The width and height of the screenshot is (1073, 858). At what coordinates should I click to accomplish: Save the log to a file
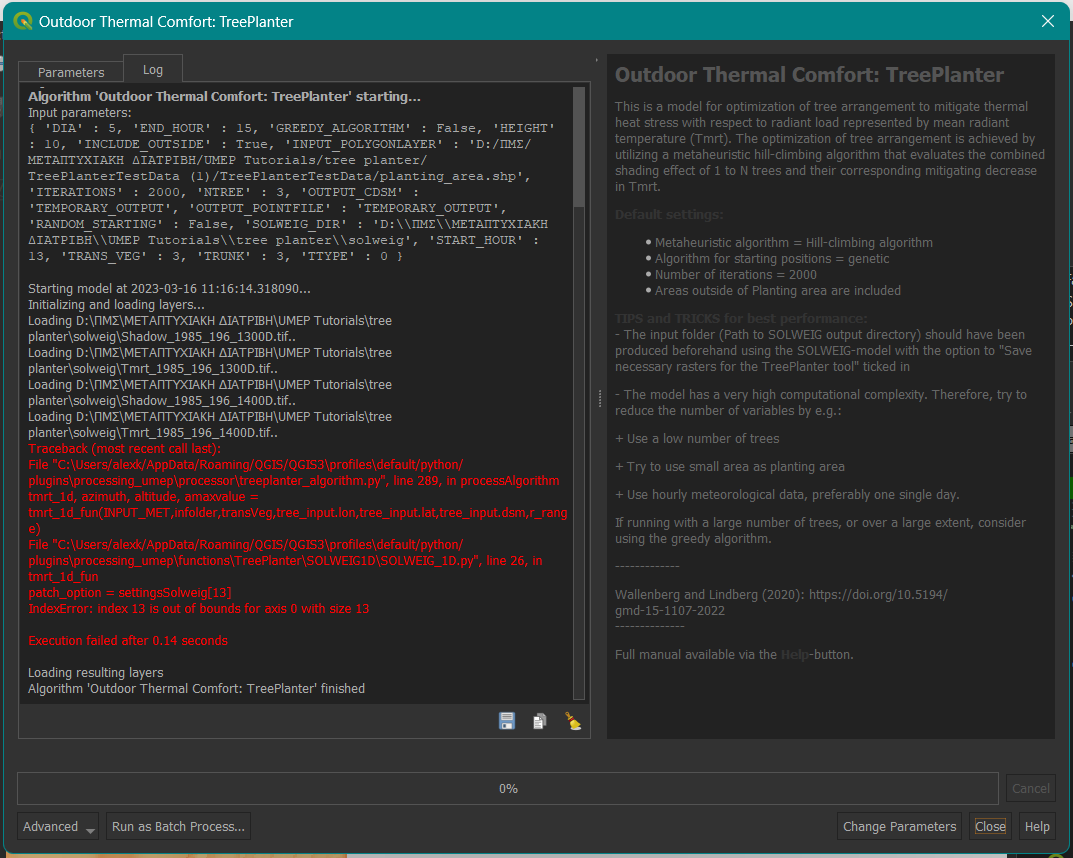coord(506,721)
